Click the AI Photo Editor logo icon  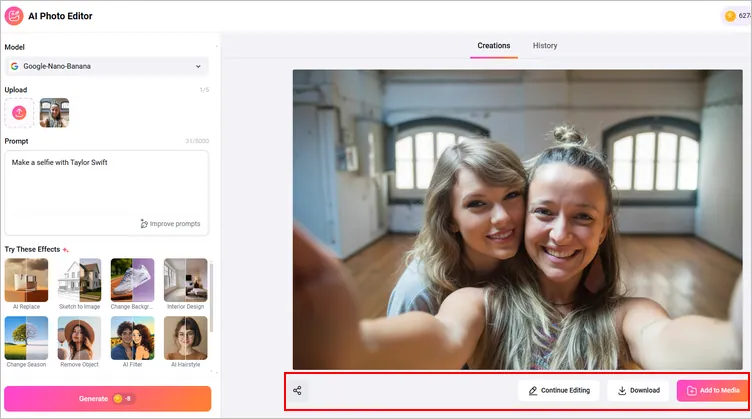point(14,16)
